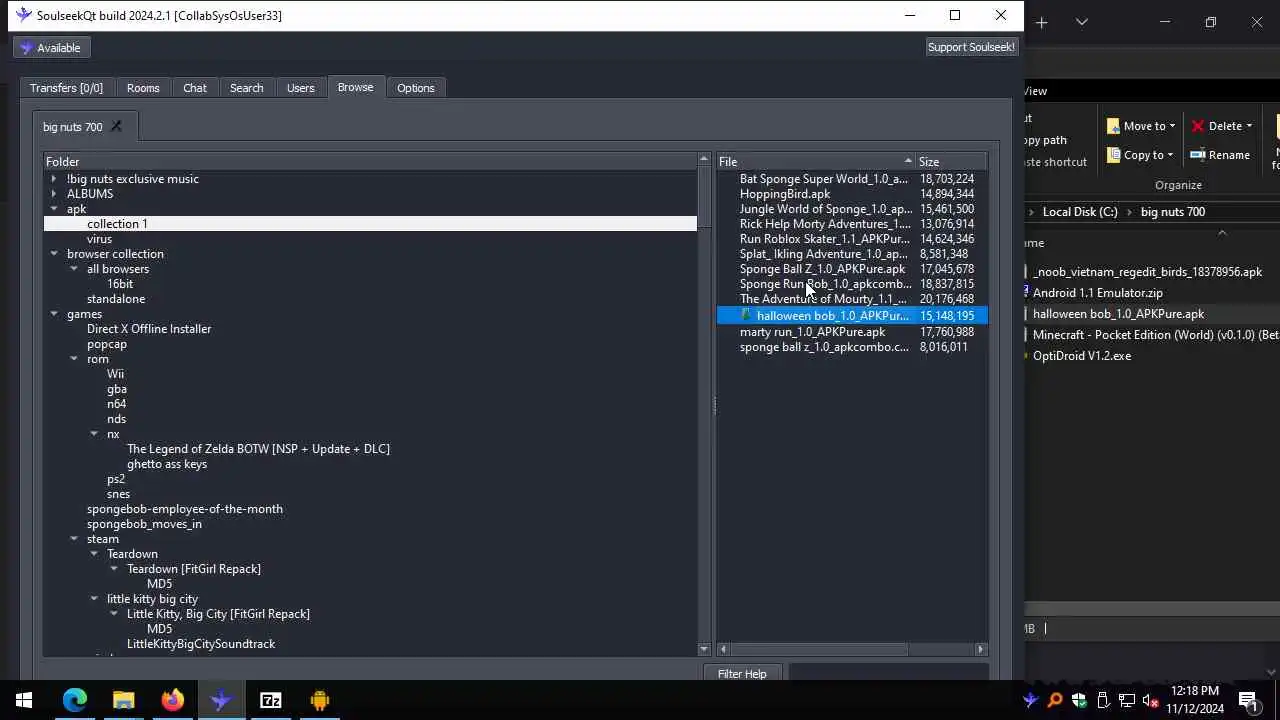1280x720 pixels.
Task: Go to the Search tab
Action: [x=246, y=88]
